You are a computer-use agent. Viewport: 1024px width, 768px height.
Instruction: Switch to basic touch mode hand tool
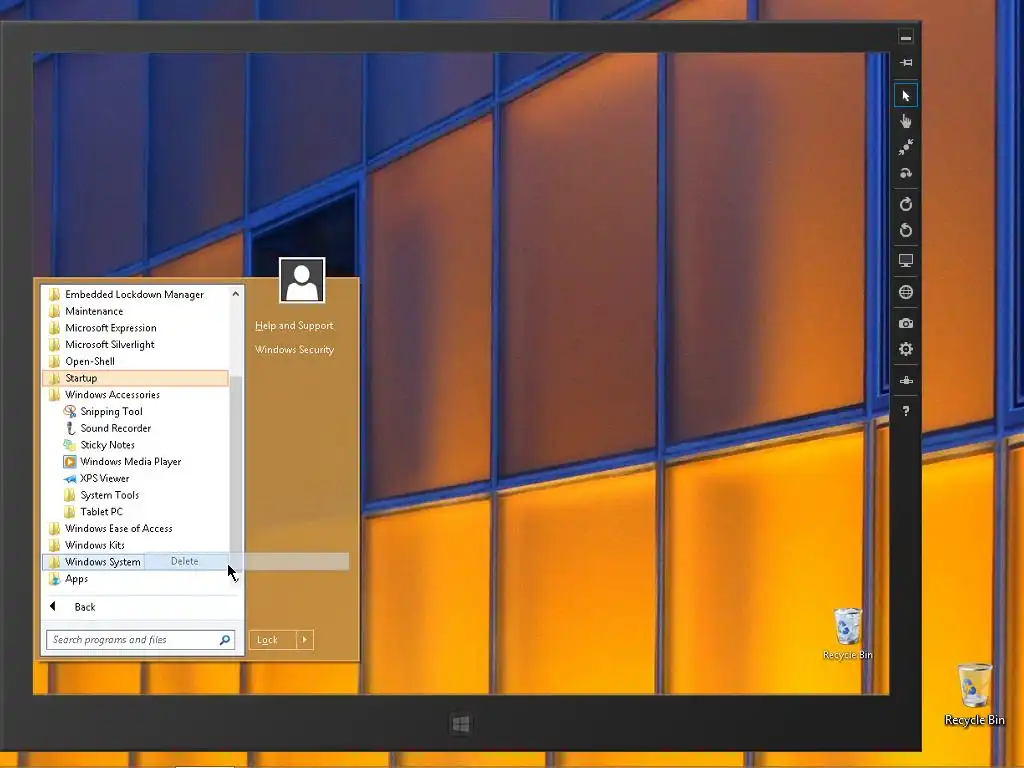tap(906, 121)
